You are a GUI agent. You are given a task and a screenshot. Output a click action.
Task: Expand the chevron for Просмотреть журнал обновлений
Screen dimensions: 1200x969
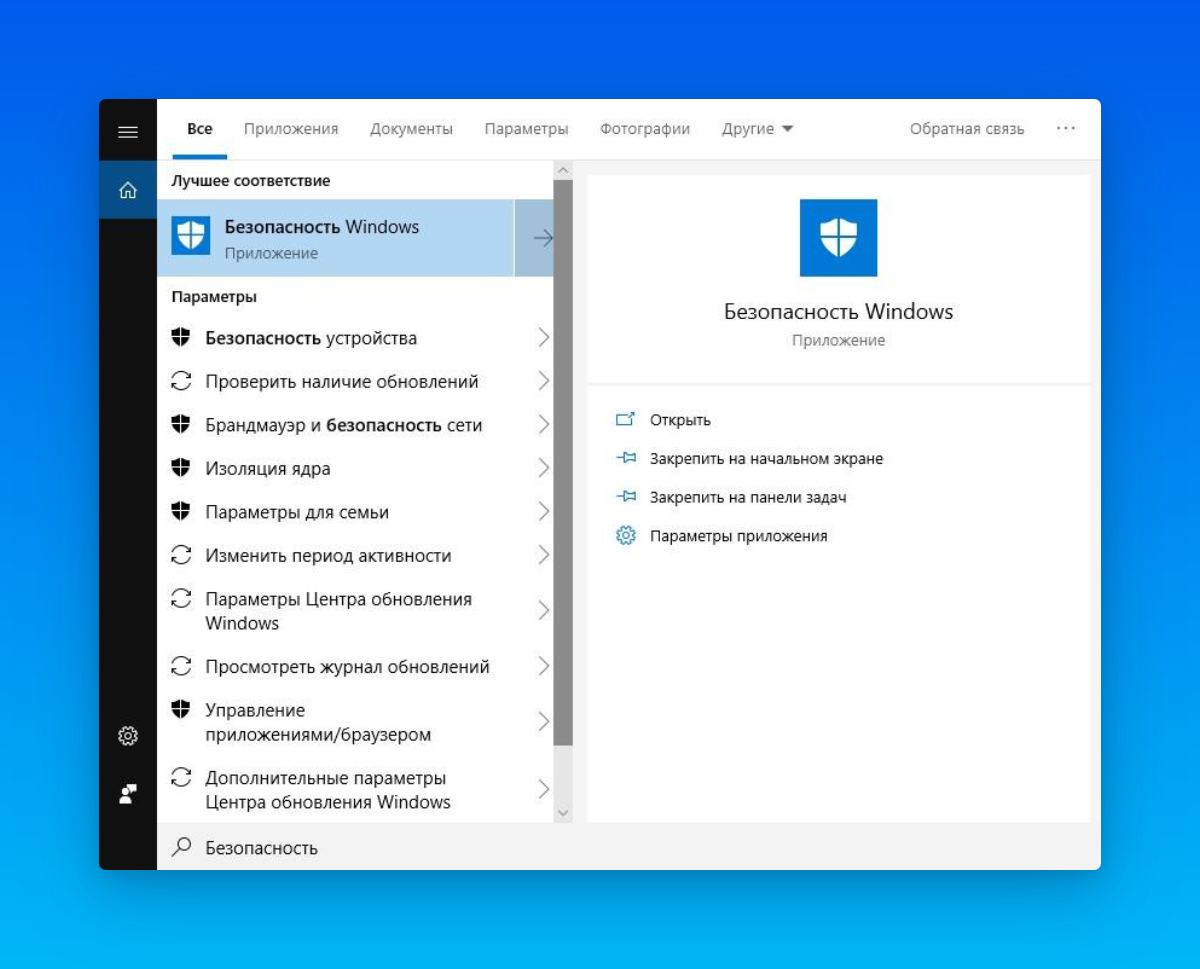tap(543, 666)
